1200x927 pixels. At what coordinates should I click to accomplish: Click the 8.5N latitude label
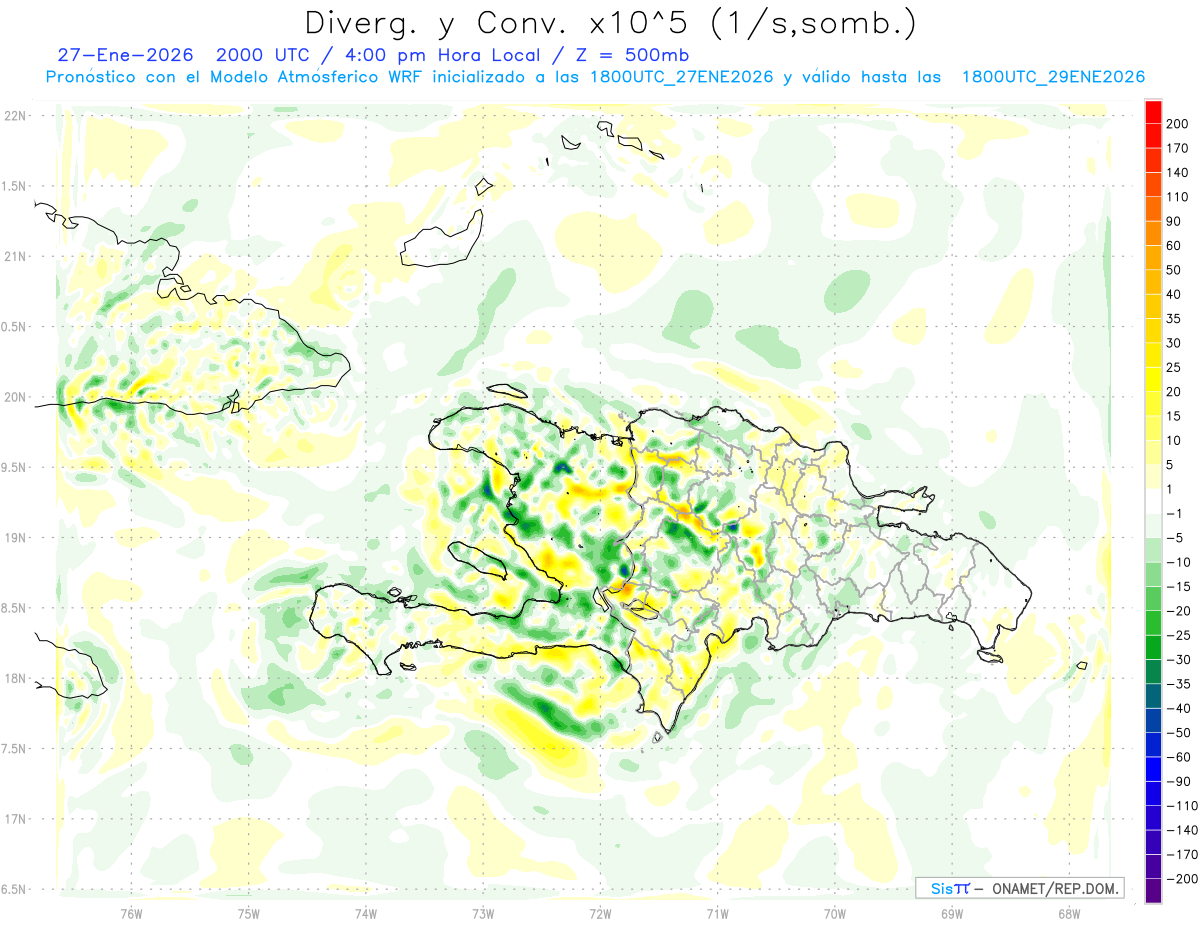tap(14, 608)
